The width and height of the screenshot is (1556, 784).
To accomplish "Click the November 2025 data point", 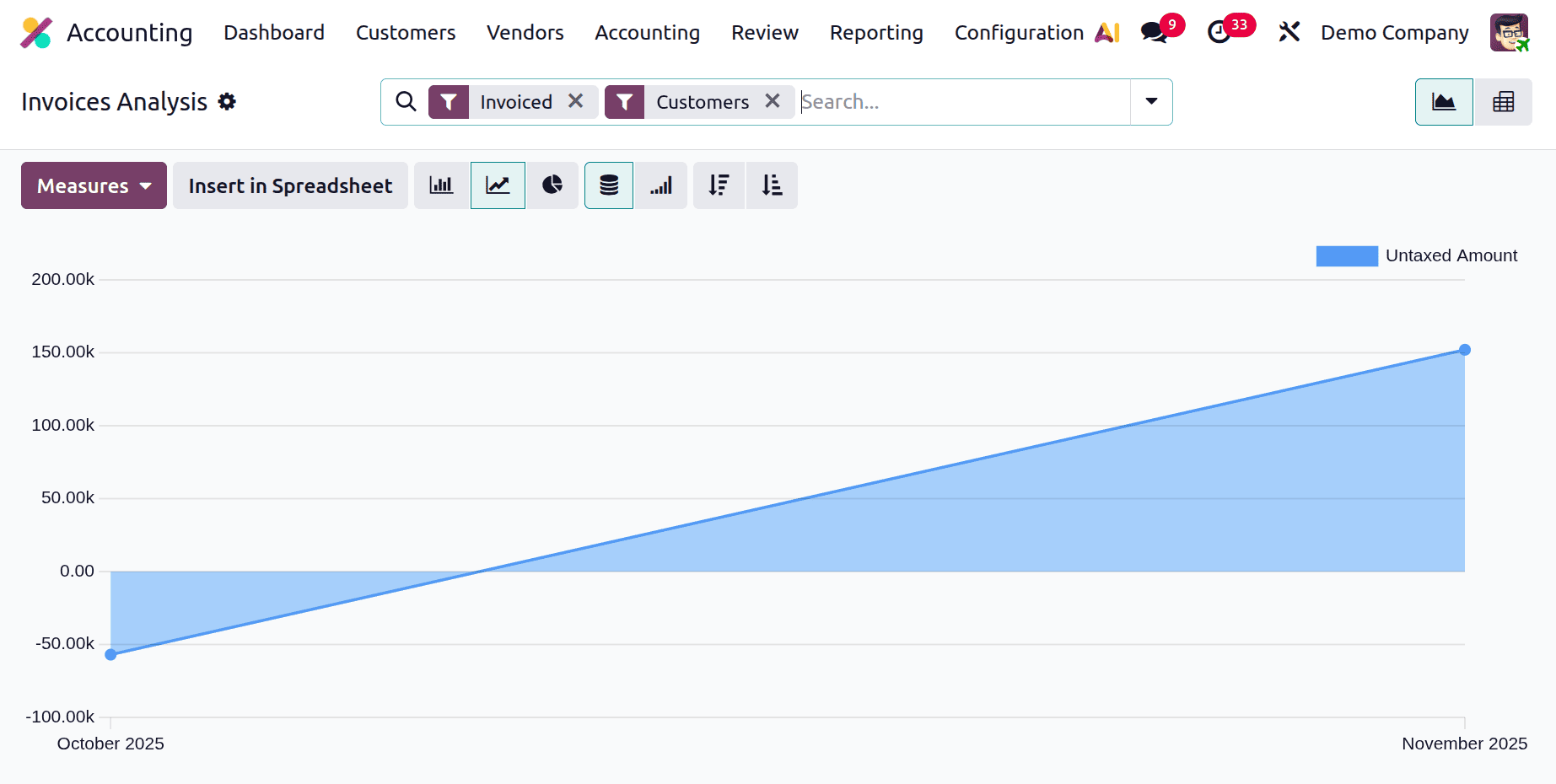I will coord(1465,350).
